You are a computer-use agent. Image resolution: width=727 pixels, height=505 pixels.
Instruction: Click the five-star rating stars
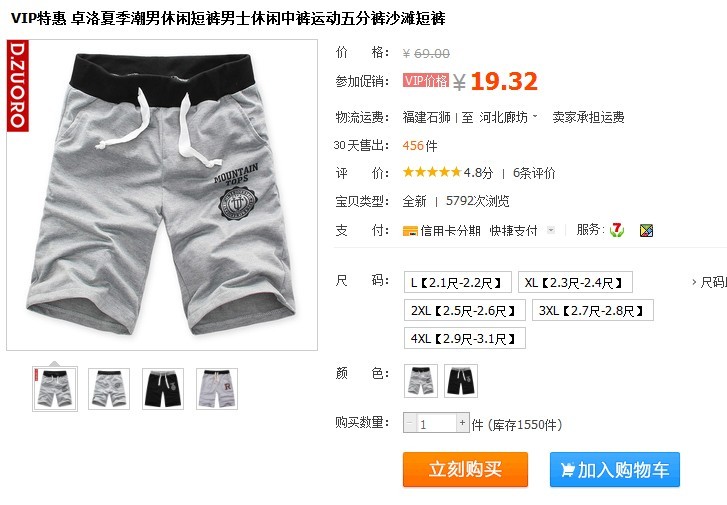(x=432, y=173)
